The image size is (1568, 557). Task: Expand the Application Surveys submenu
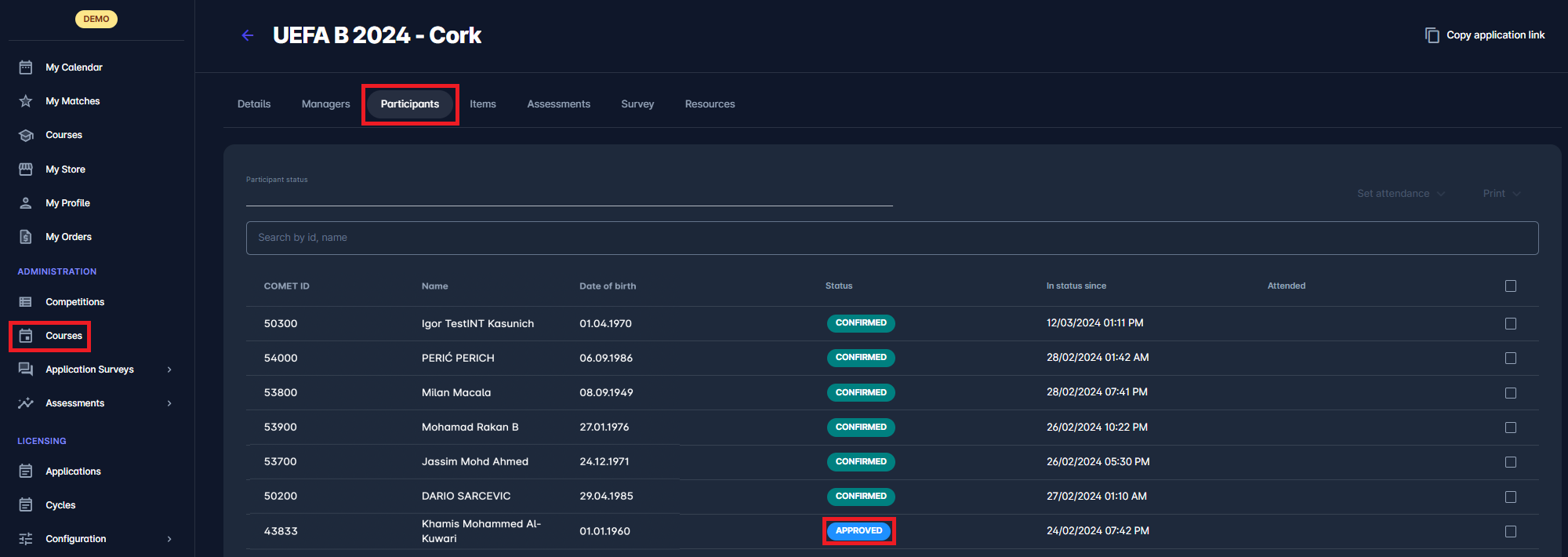169,370
